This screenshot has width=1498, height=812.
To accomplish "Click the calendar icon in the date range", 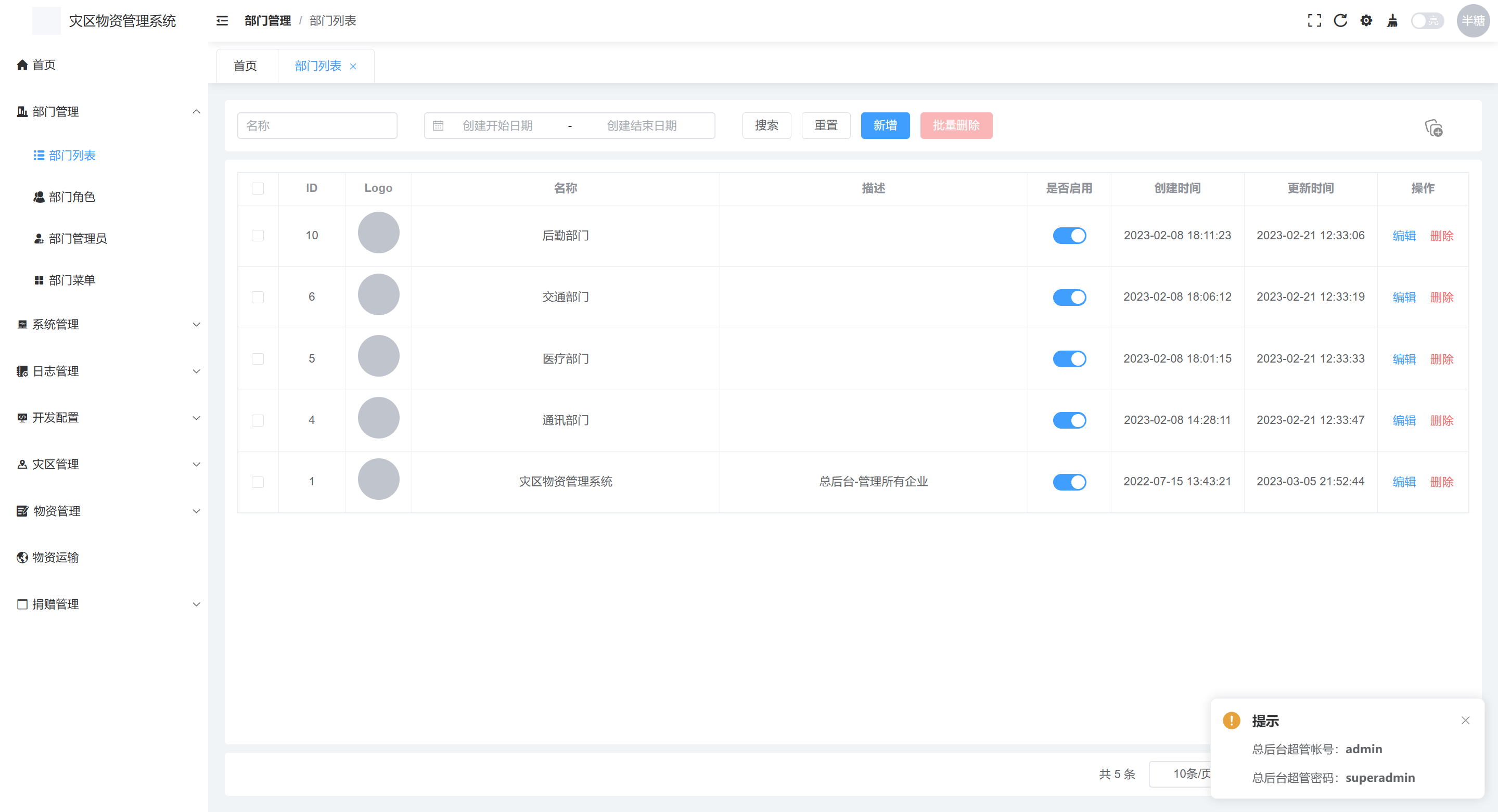I will point(439,125).
